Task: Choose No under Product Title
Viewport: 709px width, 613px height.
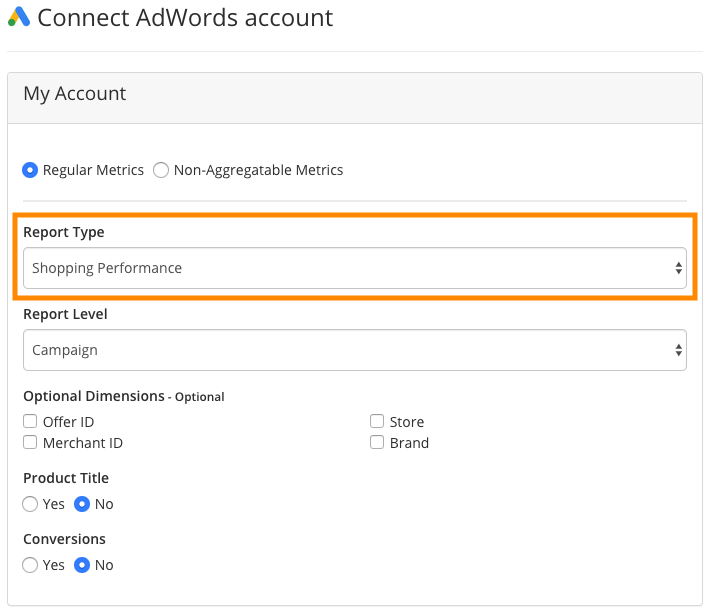Action: tap(82, 504)
